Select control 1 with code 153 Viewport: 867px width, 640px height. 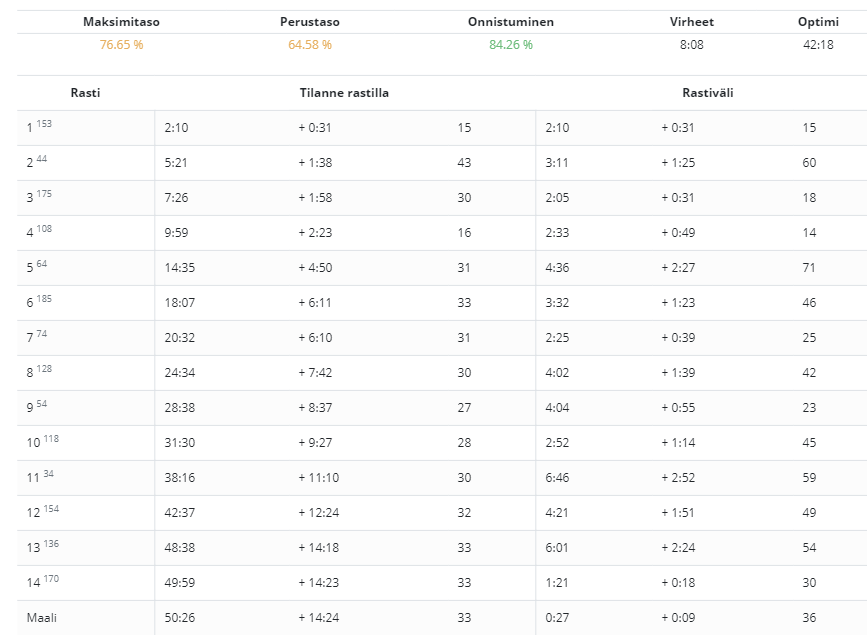pyautogui.click(x=39, y=128)
